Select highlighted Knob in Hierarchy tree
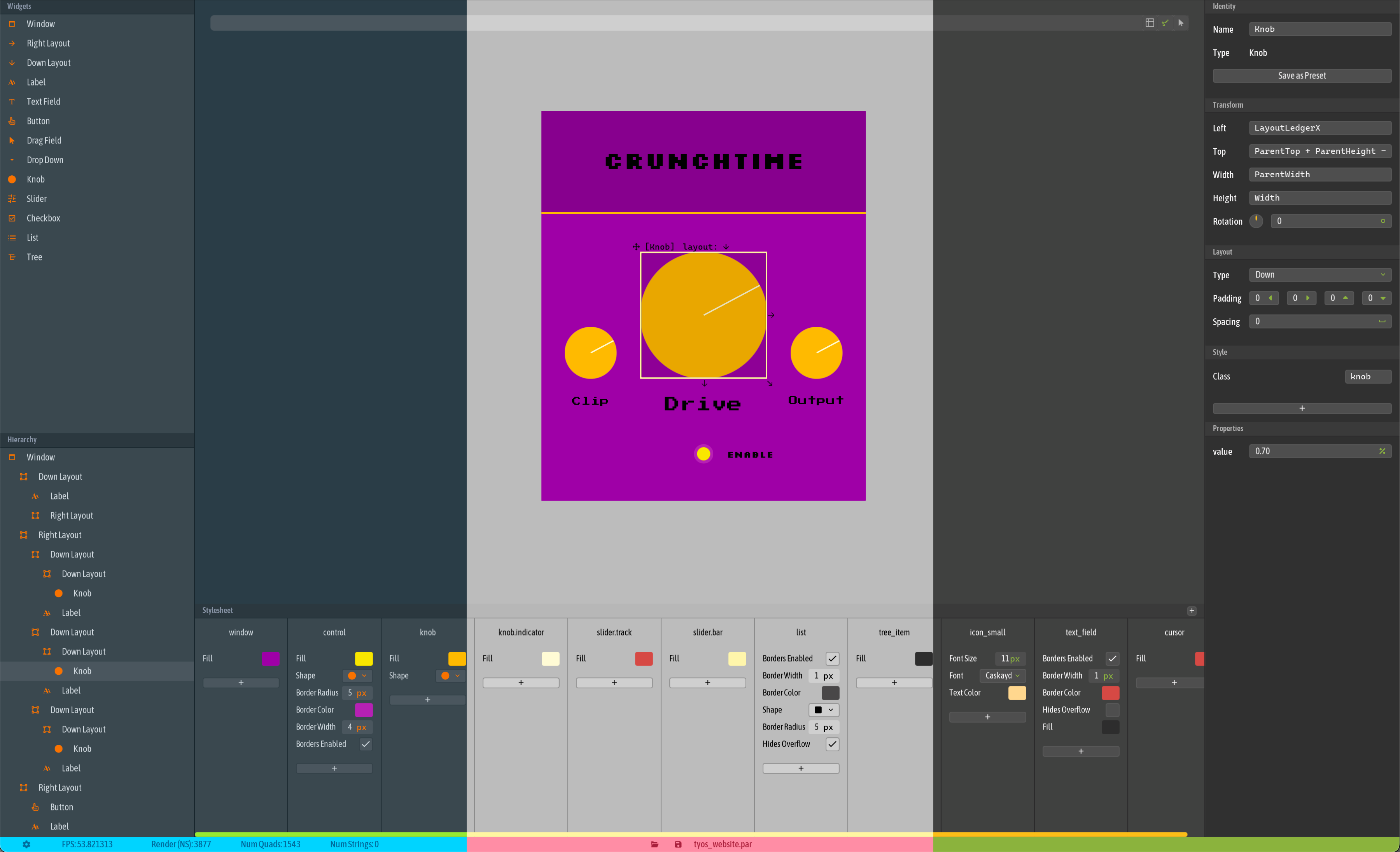 click(97, 671)
